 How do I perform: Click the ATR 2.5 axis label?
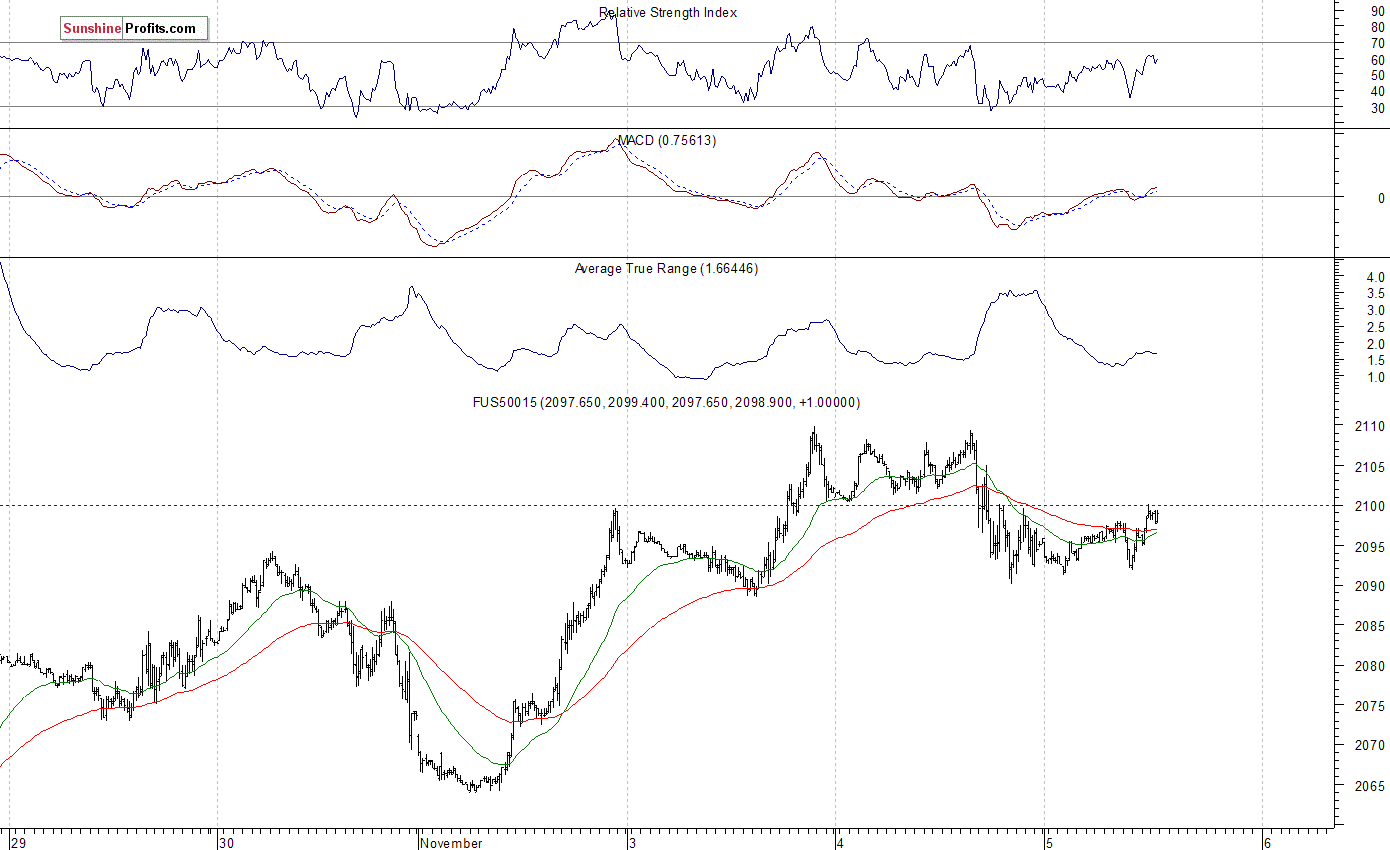(x=1376, y=327)
